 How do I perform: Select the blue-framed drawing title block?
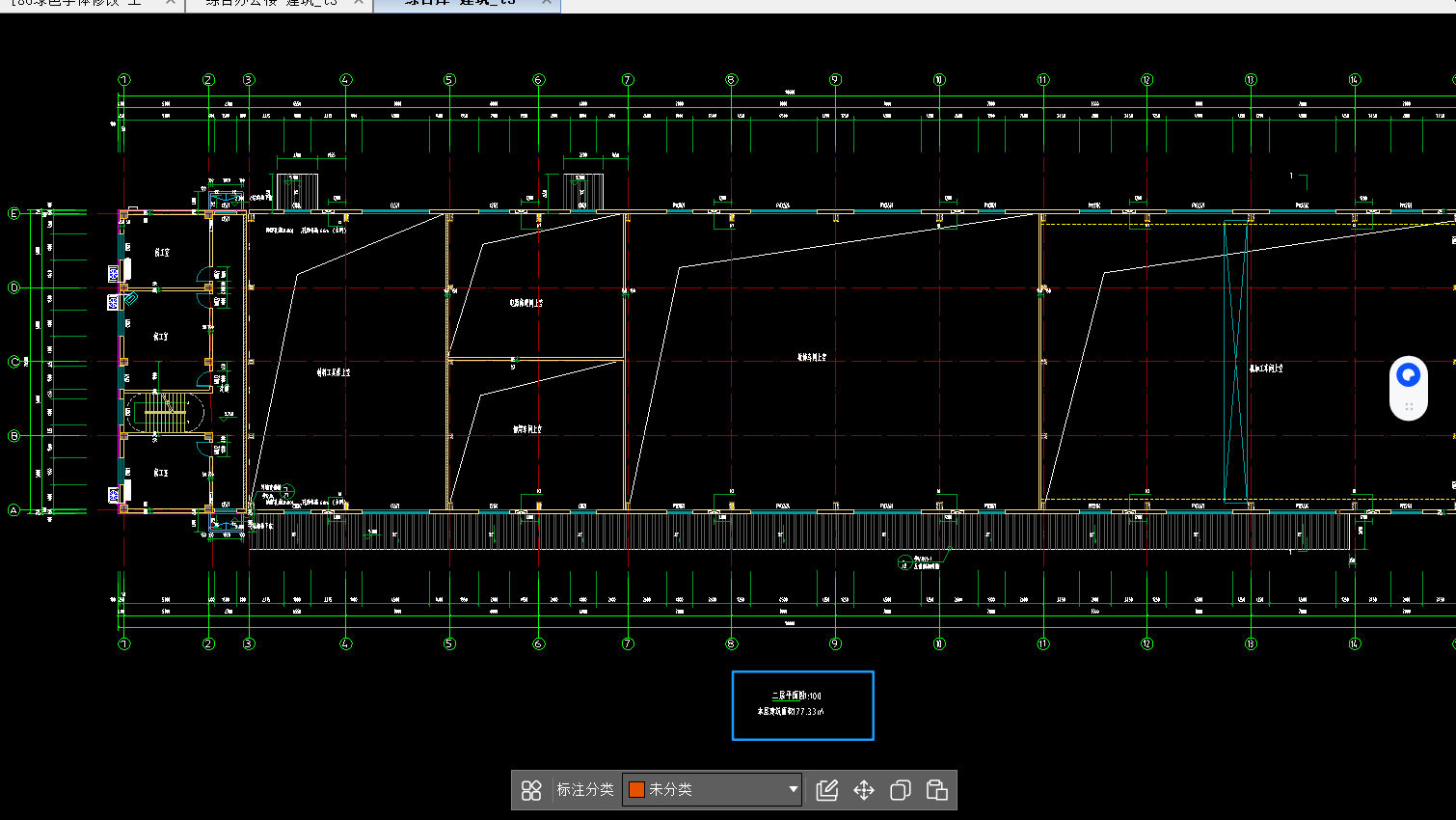click(803, 705)
